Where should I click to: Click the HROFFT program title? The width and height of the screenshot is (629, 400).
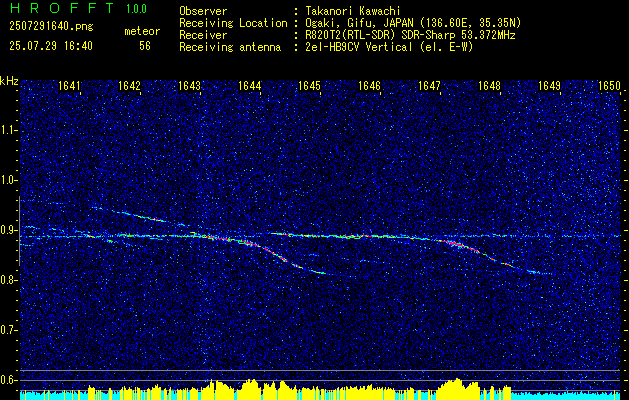click(61, 8)
